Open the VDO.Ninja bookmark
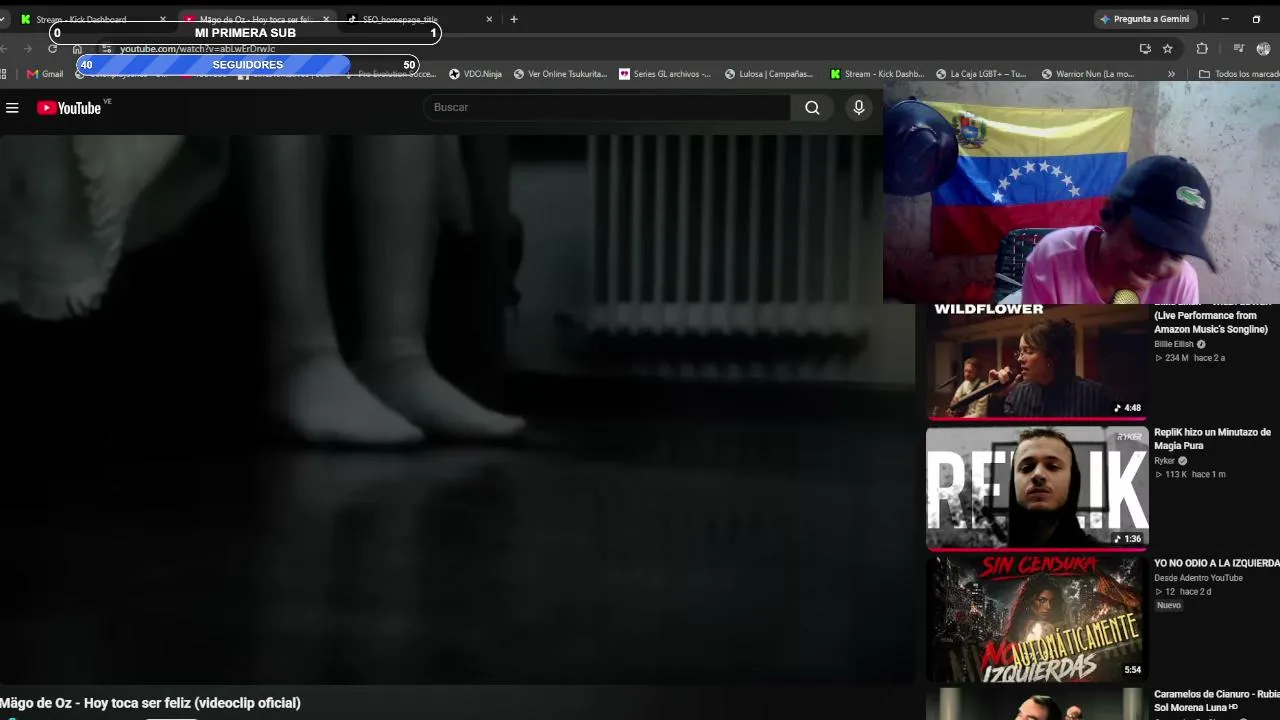The height and width of the screenshot is (720, 1280). 475,74
